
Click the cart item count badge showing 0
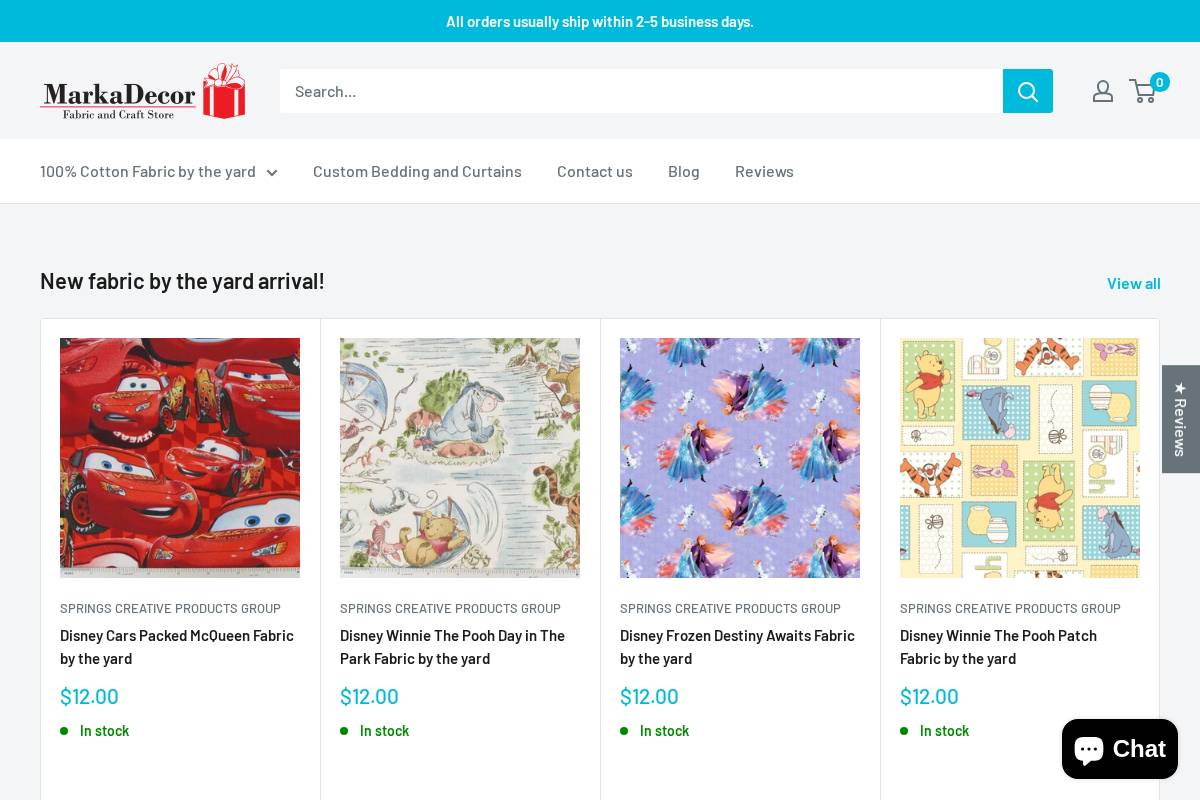click(x=1159, y=81)
